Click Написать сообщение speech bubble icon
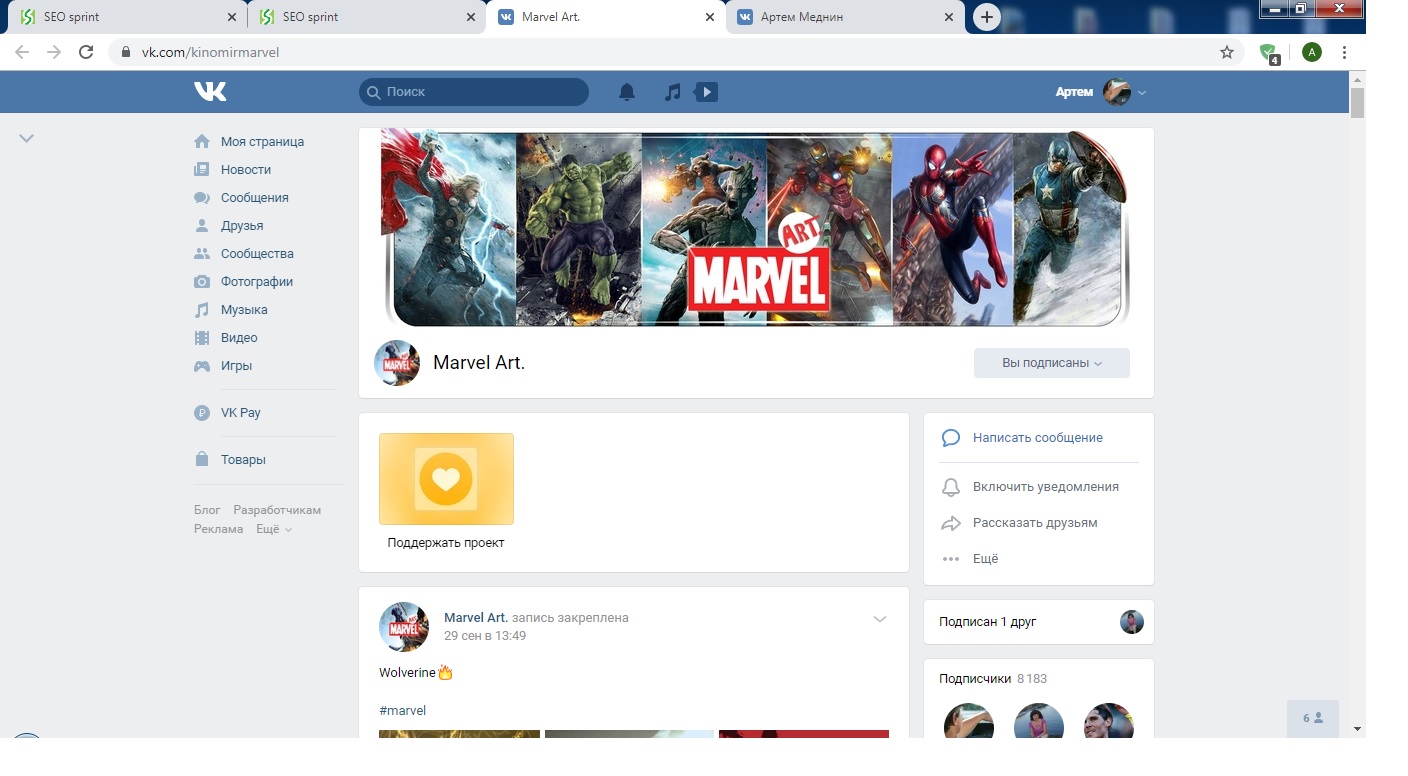 pyautogui.click(x=951, y=438)
